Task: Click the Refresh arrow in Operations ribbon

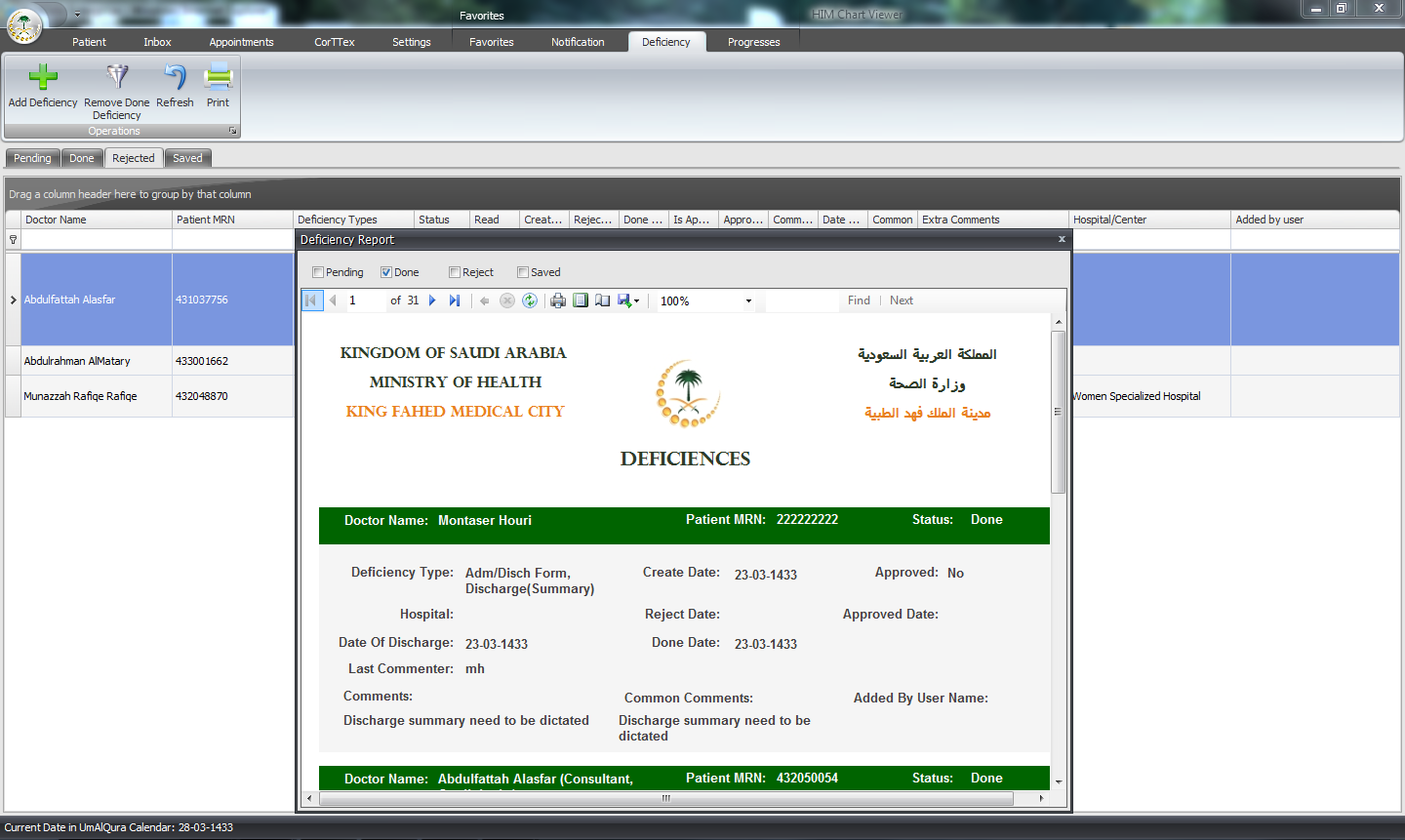Action: (x=175, y=77)
